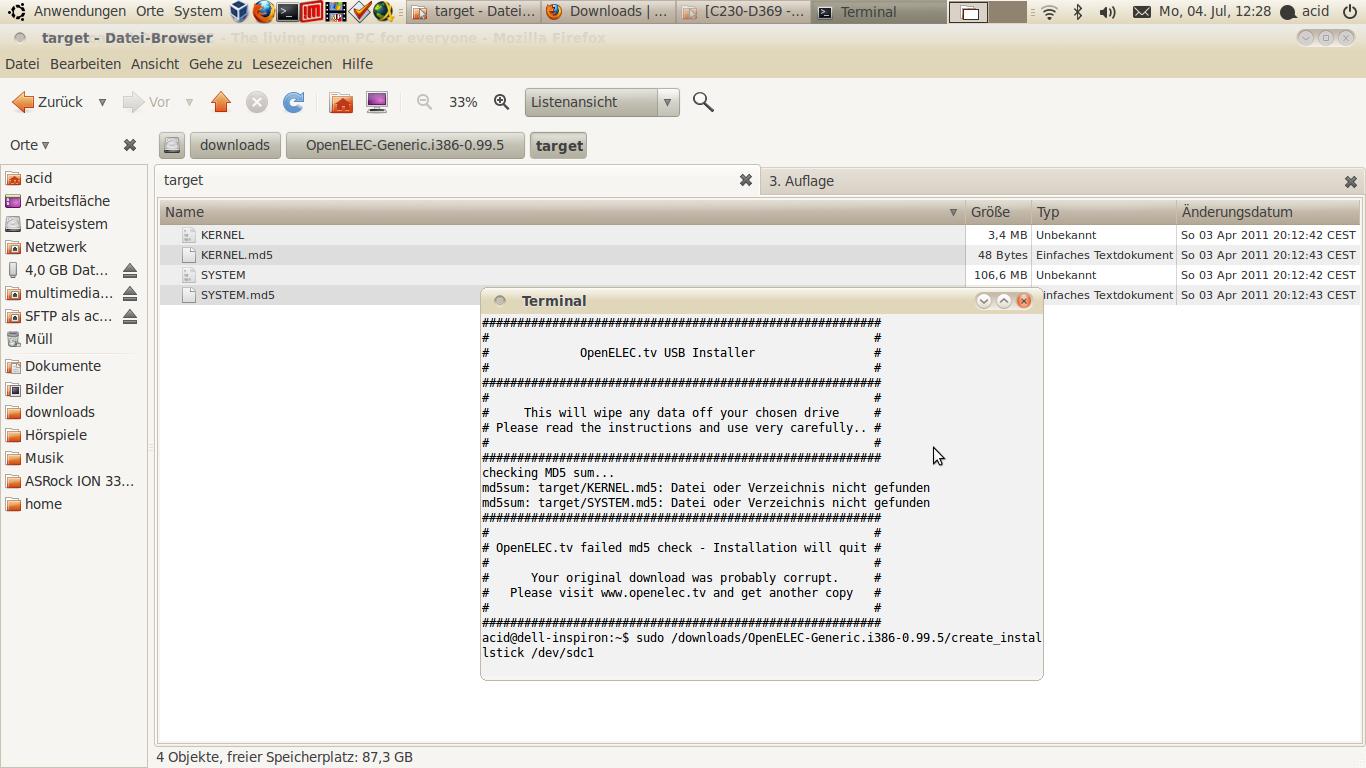Open the Vor history dropdown arrow
1366x768 pixels.
pyautogui.click(x=189, y=102)
